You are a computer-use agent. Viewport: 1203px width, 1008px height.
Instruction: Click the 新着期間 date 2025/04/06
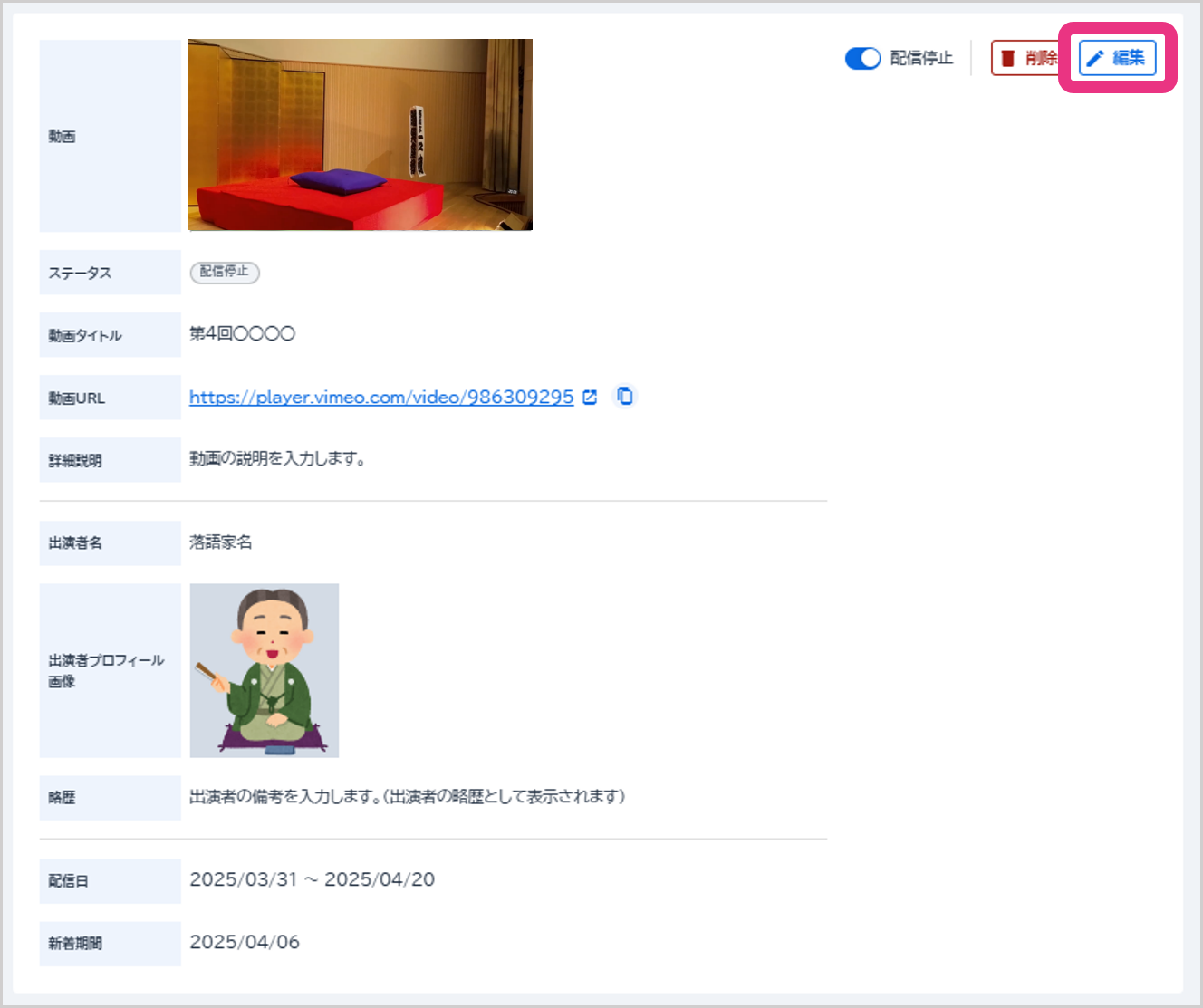(245, 943)
